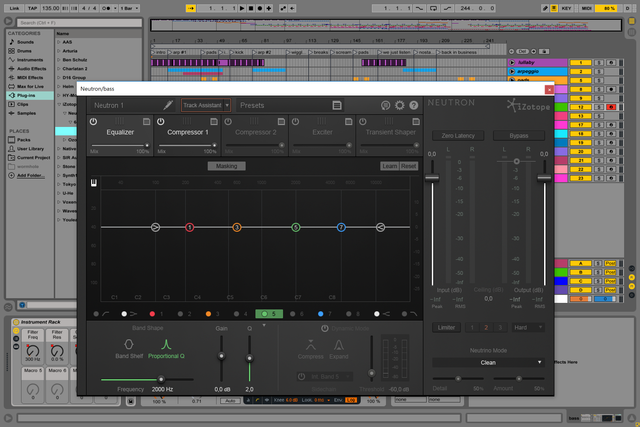Screen dimensions: 640x427
Task: Select the Expand dynamic mode icon
Action: pyautogui.click(x=338, y=345)
